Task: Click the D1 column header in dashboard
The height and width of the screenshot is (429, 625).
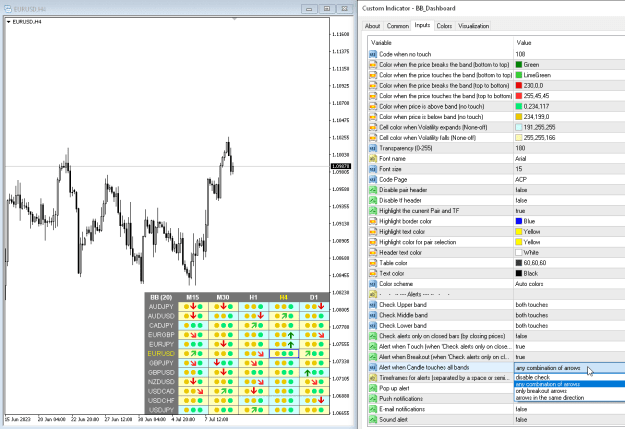Action: (x=314, y=297)
